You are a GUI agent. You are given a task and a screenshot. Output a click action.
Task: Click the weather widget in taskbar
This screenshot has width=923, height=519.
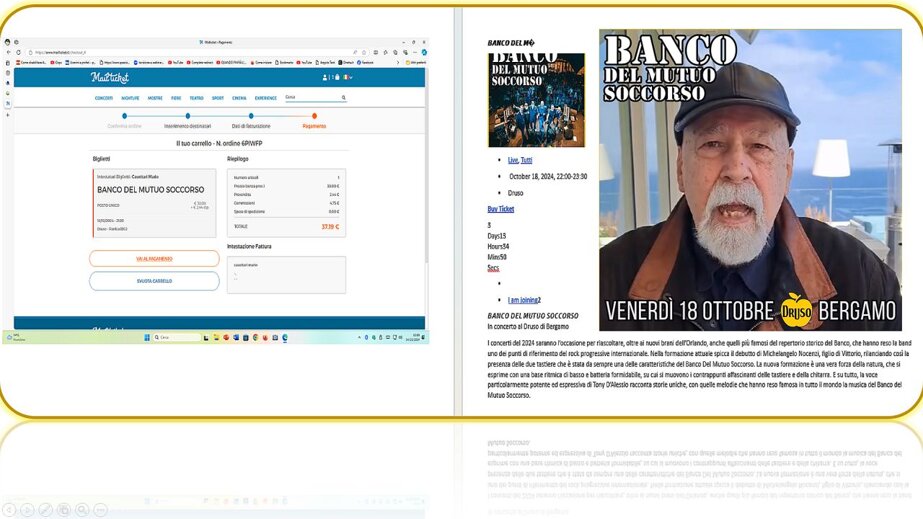point(15,337)
